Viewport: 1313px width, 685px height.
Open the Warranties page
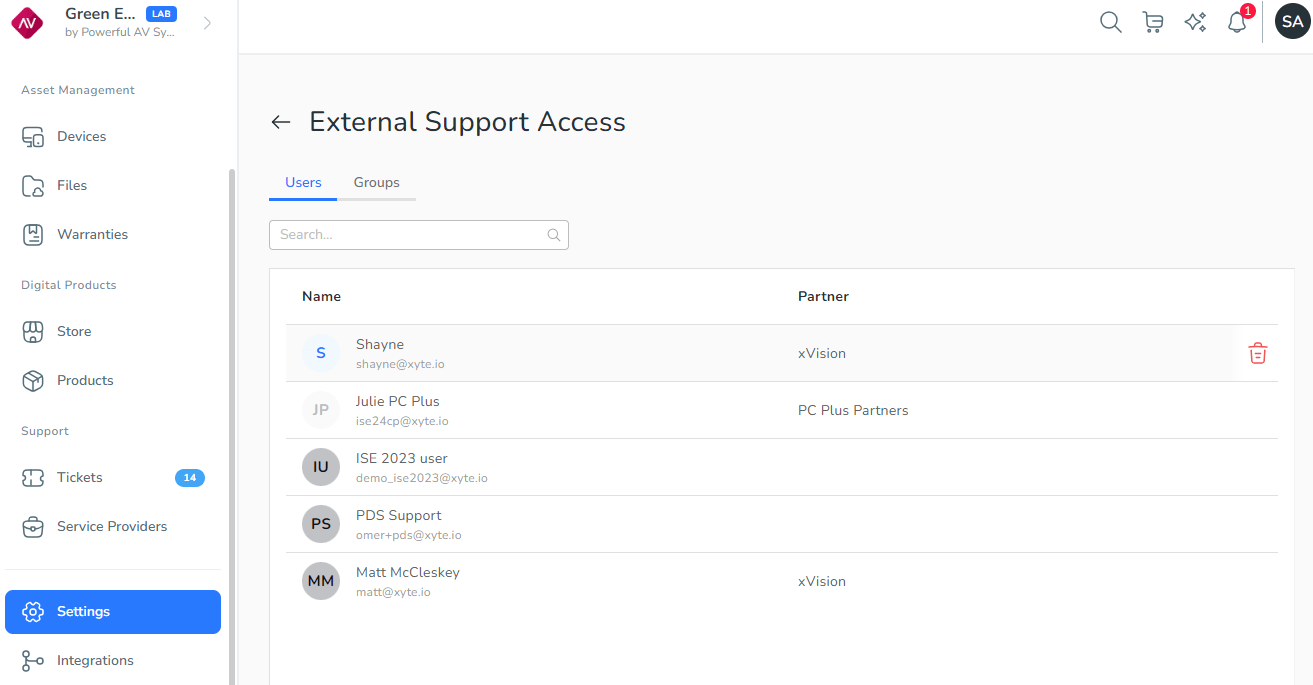[x=92, y=235]
